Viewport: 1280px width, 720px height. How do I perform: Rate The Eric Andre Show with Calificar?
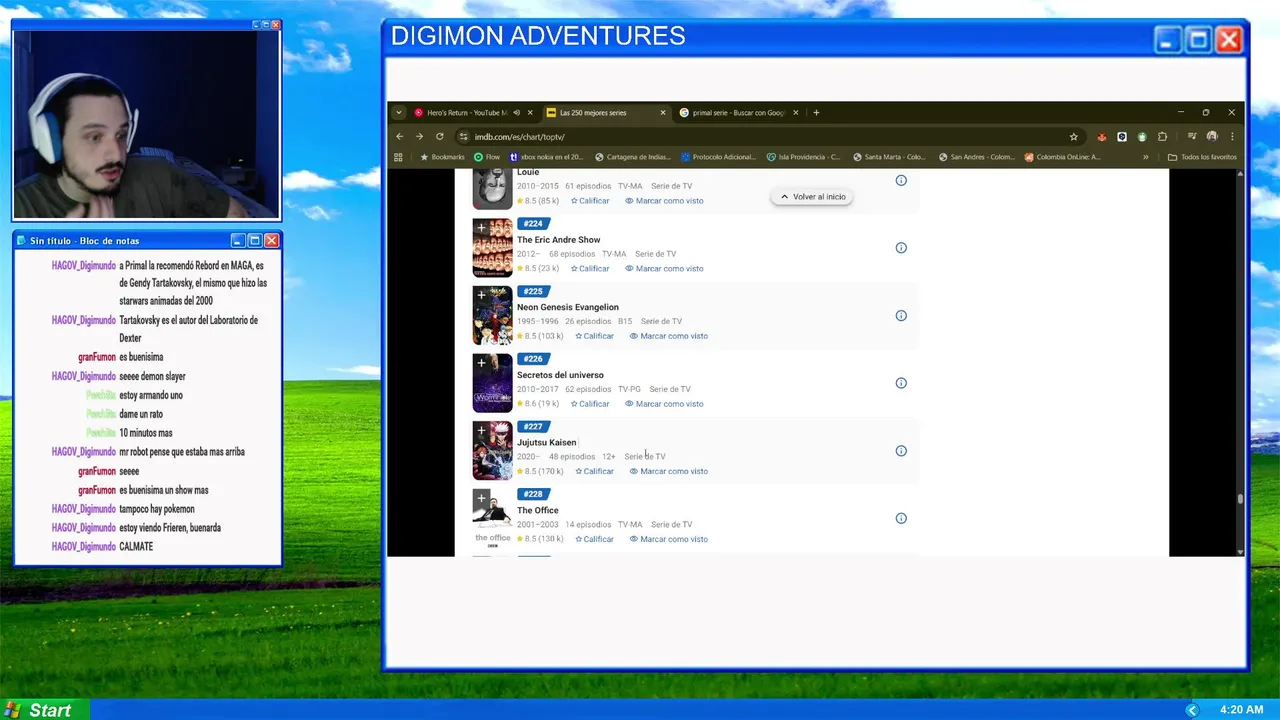tap(590, 269)
